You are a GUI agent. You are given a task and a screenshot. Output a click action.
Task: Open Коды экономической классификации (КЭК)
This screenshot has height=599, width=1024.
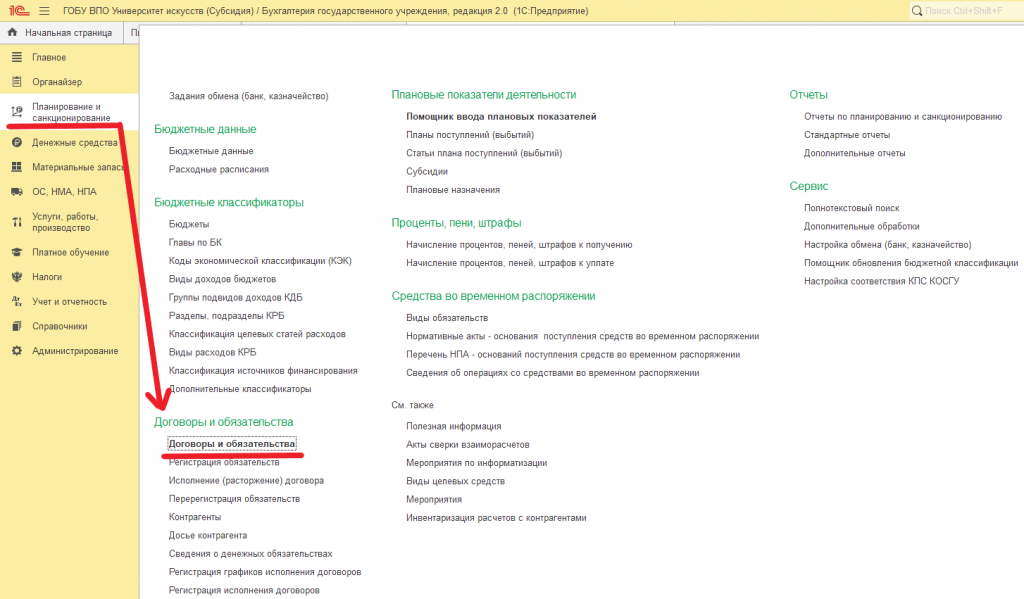(260, 261)
